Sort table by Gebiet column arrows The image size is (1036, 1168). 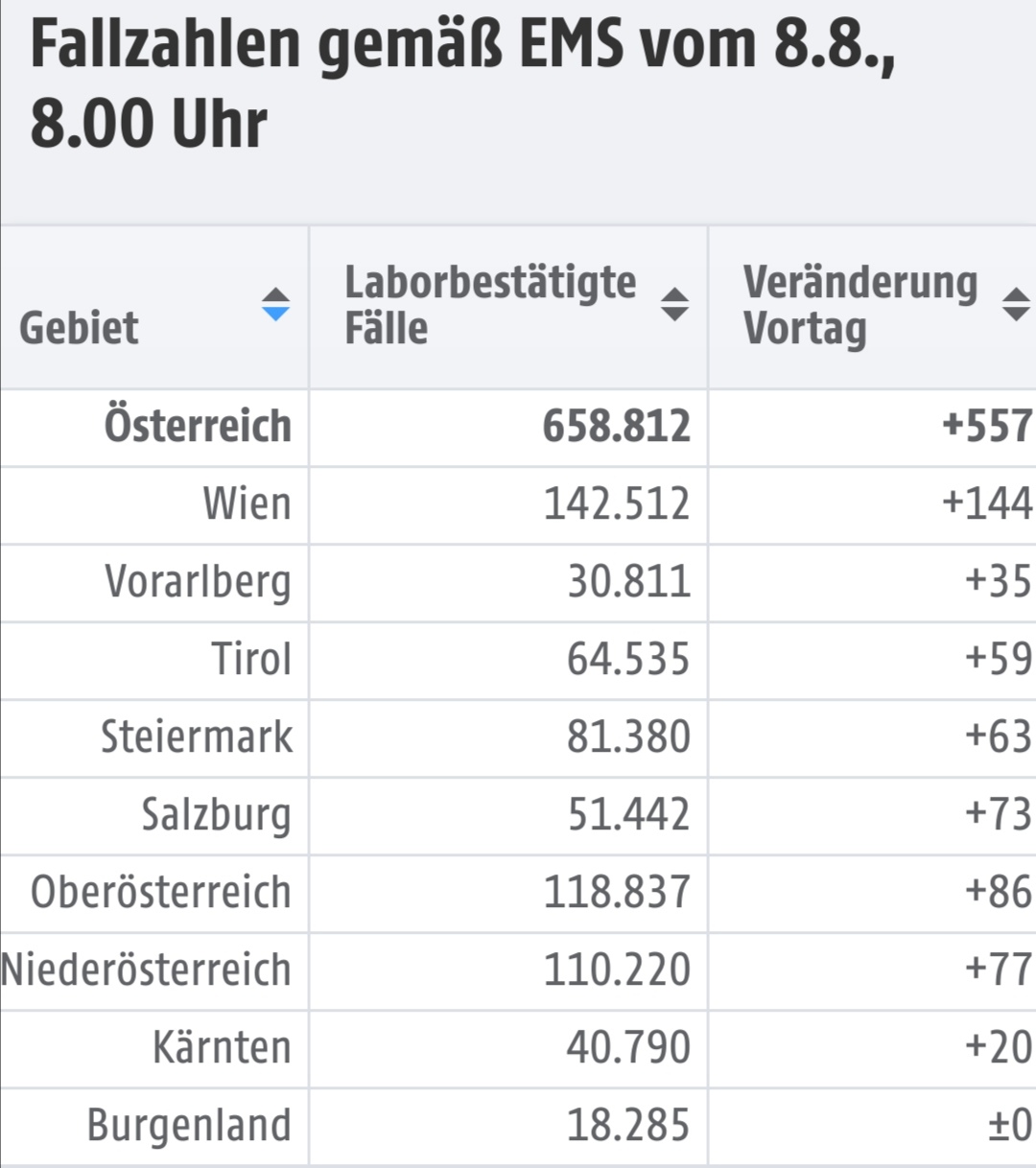(276, 305)
